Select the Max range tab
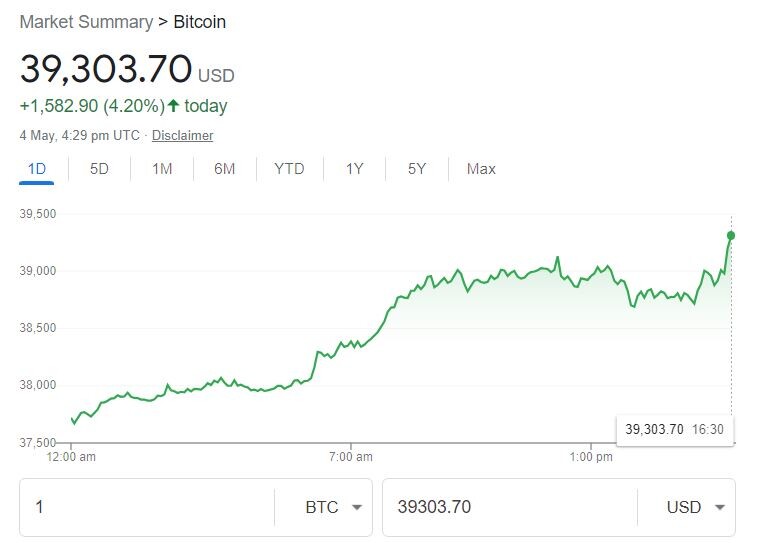Image resolution: width=765 pixels, height=543 pixels. coord(481,169)
